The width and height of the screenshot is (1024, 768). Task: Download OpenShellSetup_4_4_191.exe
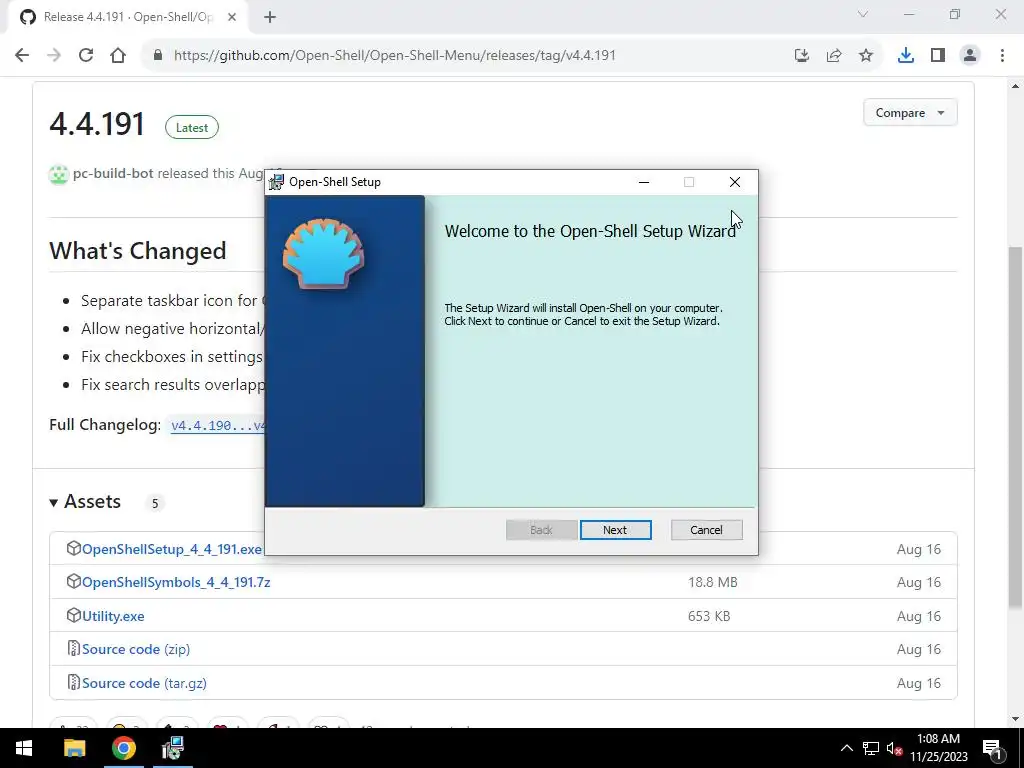coord(172,549)
